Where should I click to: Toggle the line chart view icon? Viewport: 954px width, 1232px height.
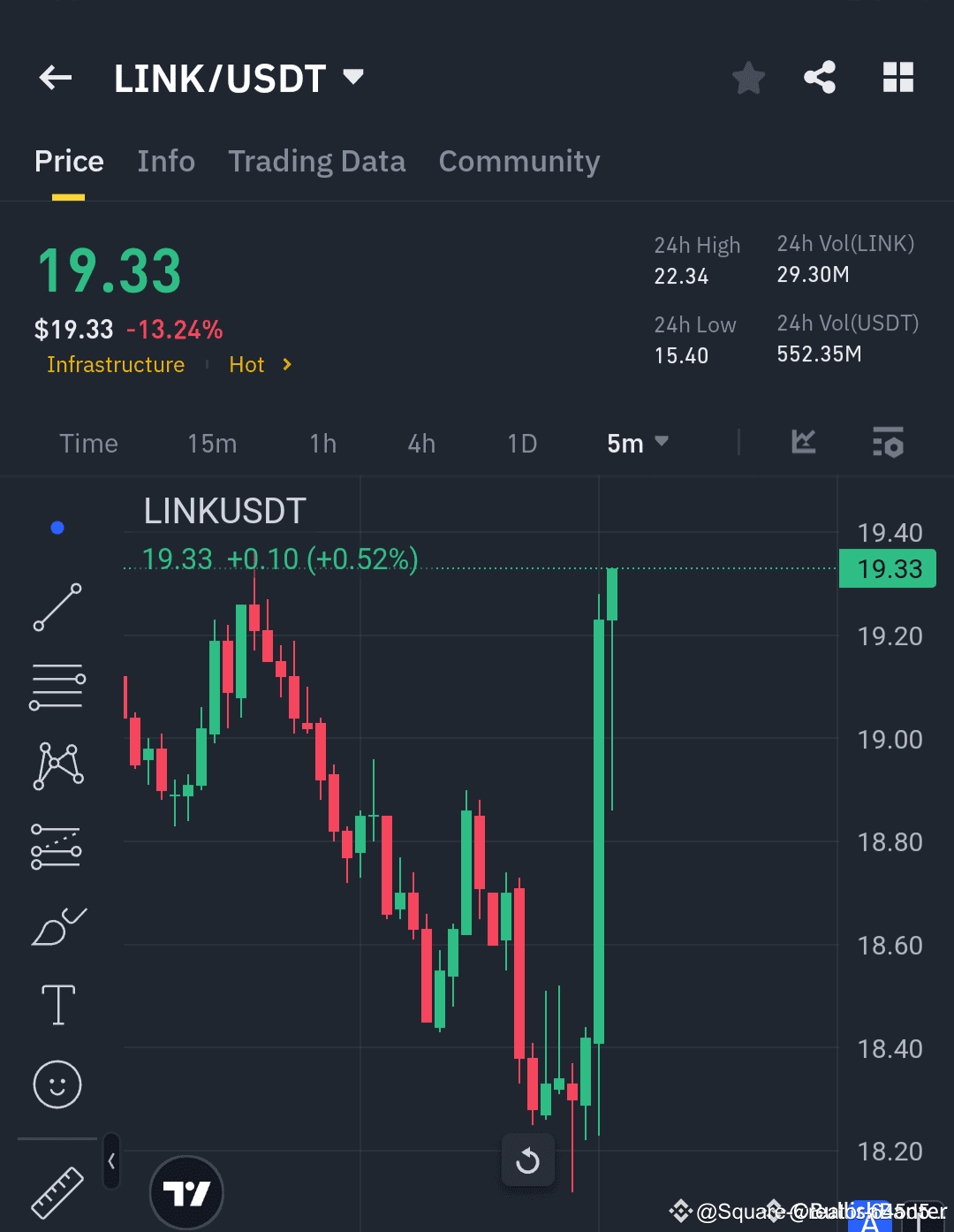coord(803,443)
